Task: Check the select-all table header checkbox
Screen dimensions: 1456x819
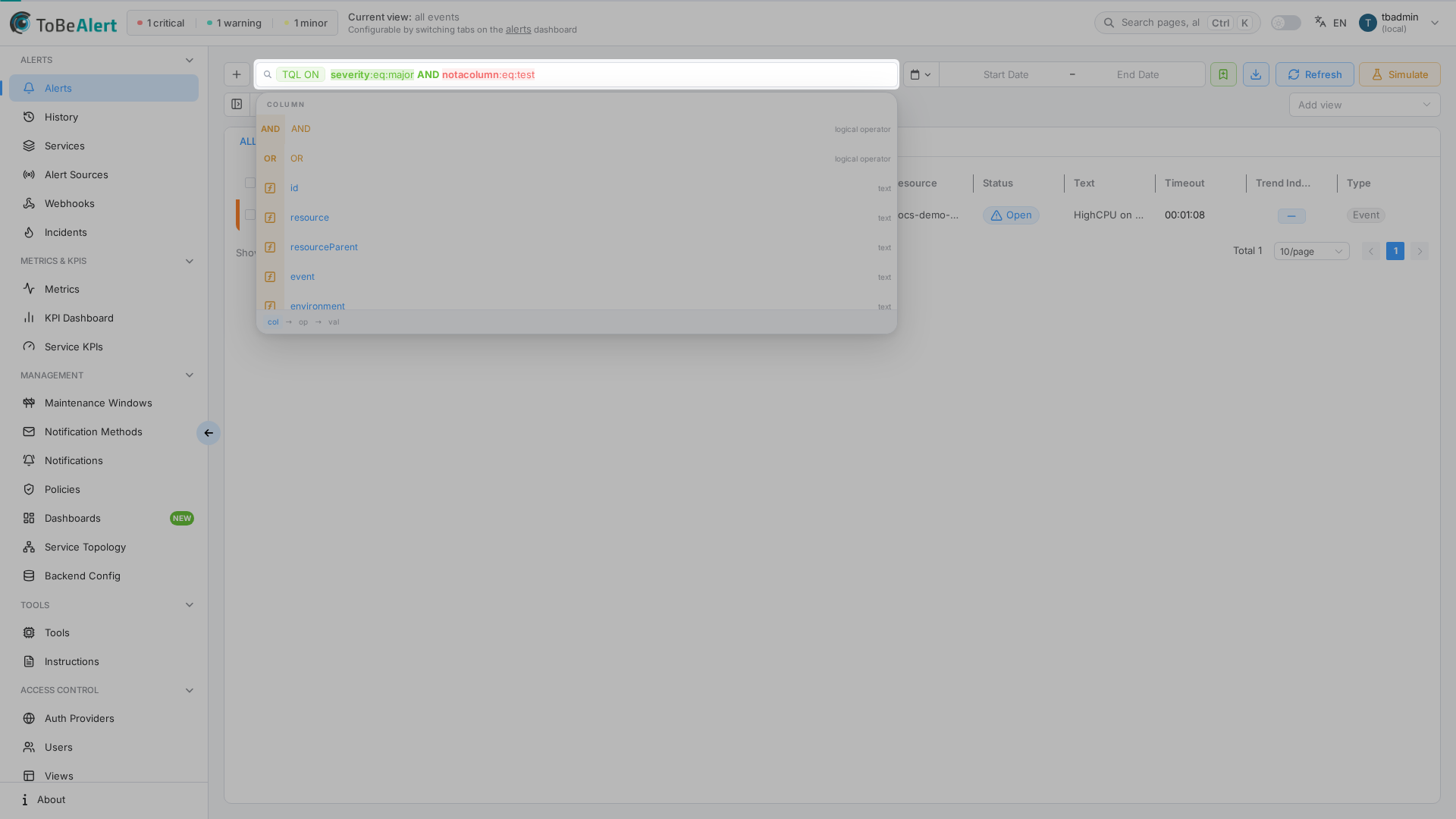Action: point(249,183)
